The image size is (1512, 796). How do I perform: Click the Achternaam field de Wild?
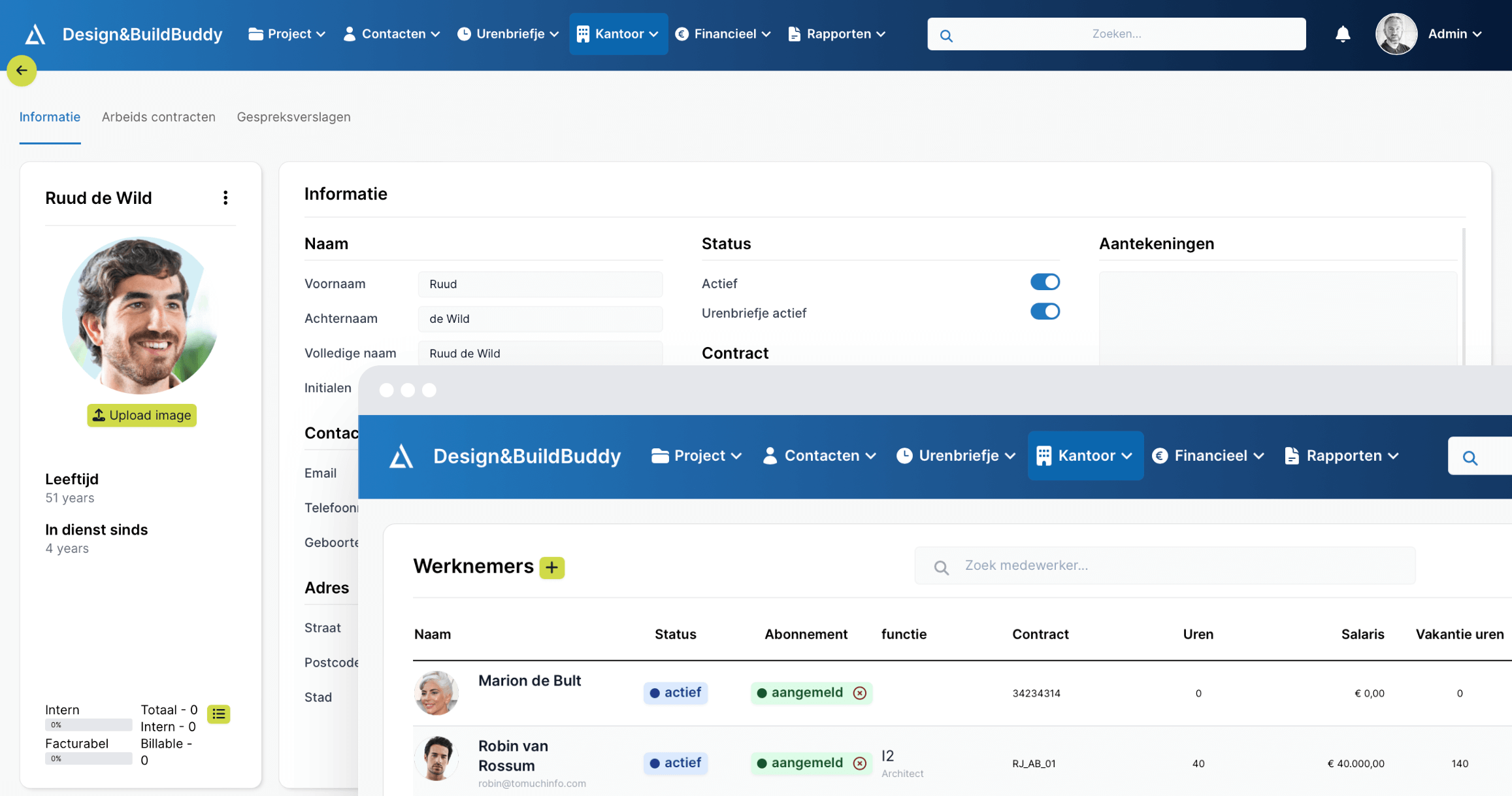(540, 319)
